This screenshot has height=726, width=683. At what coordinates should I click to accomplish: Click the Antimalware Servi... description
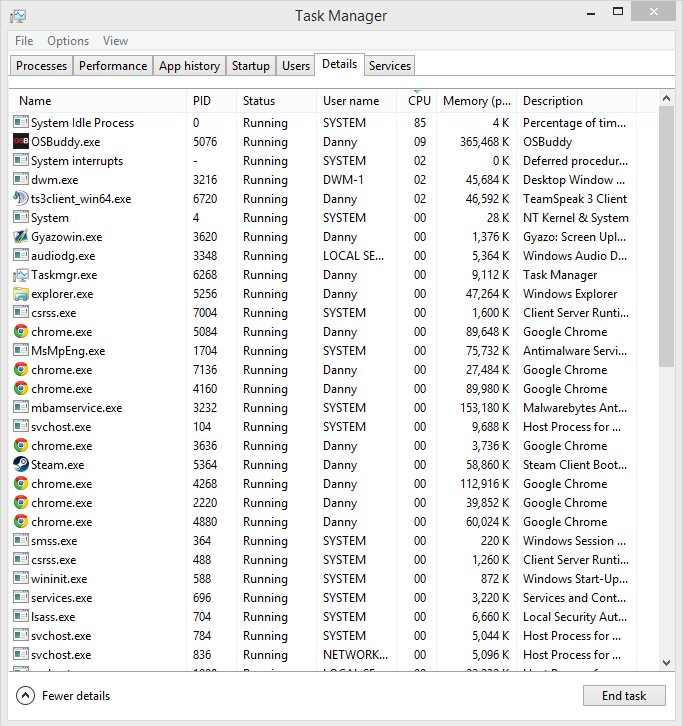tap(575, 350)
